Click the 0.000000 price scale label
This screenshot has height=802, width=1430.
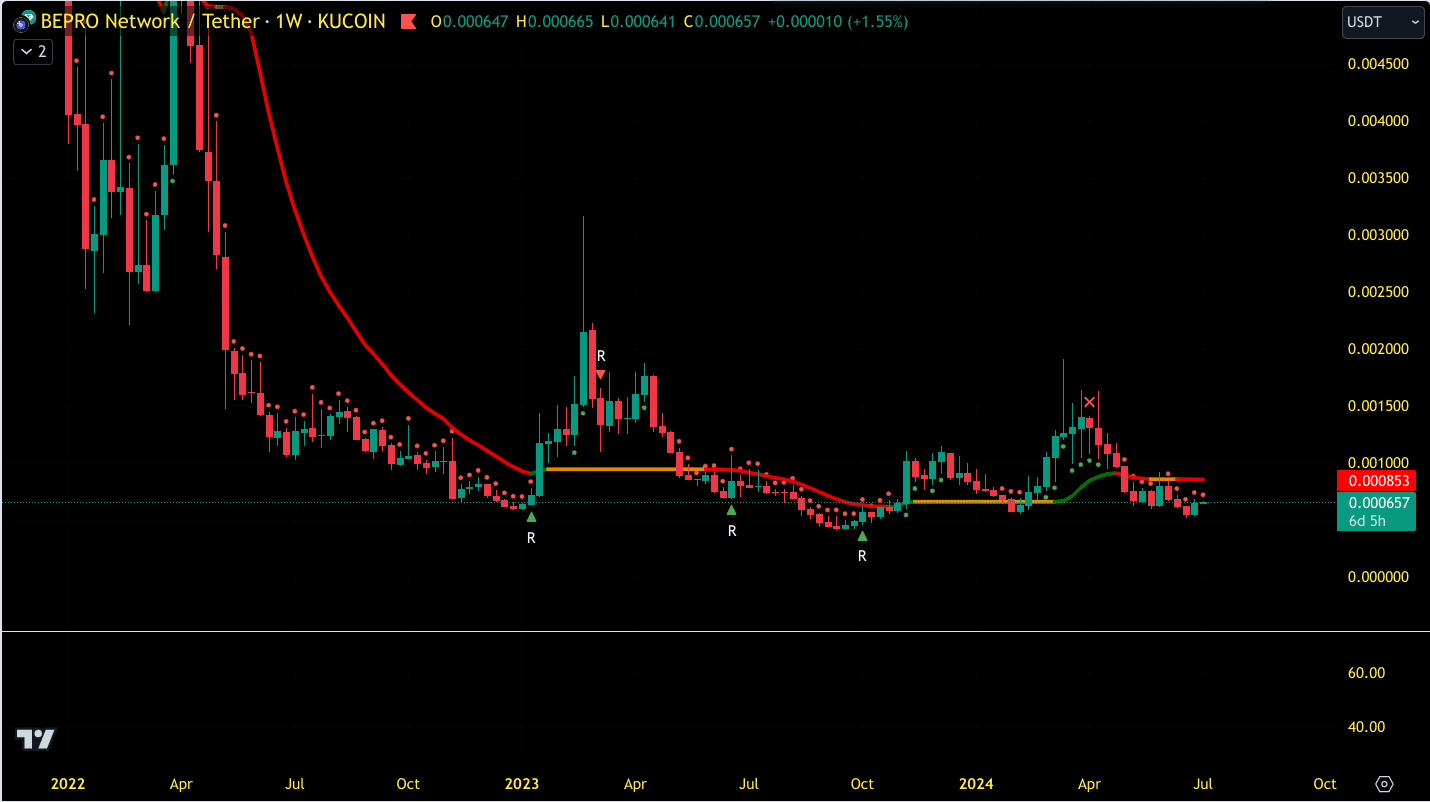tap(1378, 577)
